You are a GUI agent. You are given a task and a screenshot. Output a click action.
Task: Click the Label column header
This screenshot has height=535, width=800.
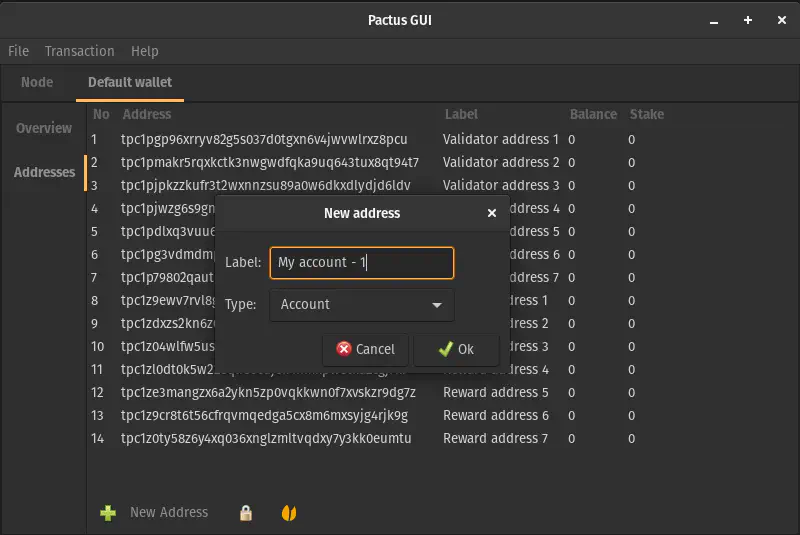pyautogui.click(x=461, y=114)
